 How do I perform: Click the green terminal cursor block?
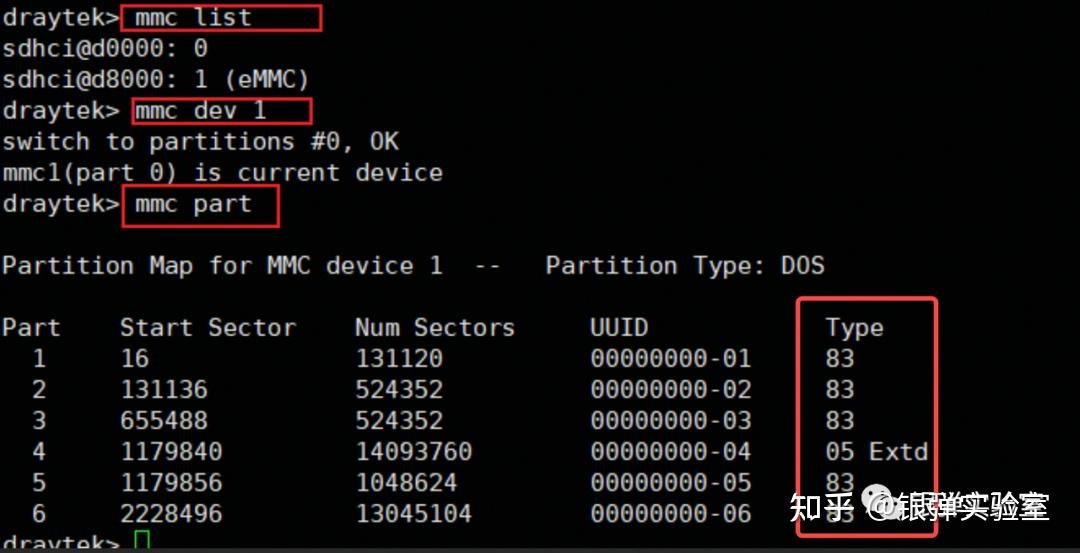tap(142, 543)
